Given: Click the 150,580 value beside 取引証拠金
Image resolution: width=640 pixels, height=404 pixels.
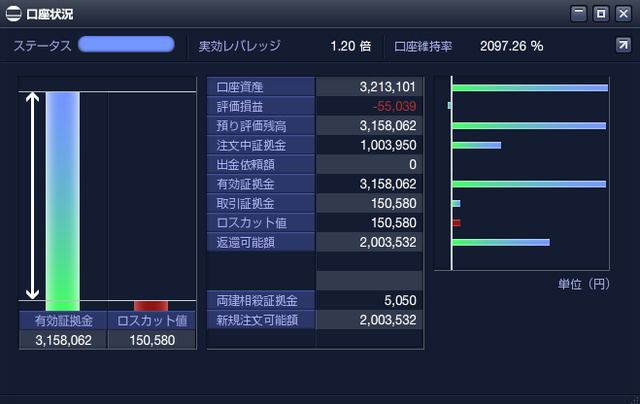Looking at the screenshot, I should 393,203.
